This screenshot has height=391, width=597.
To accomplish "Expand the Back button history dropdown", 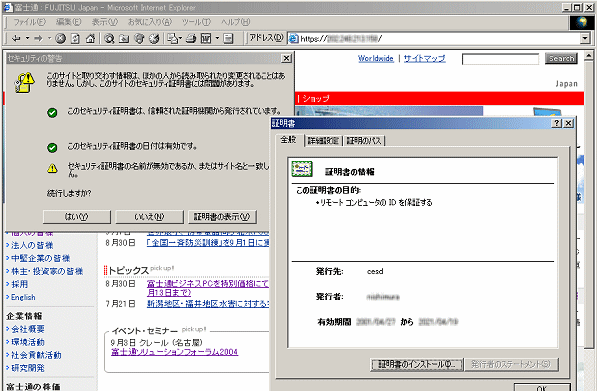I will click(27, 38).
